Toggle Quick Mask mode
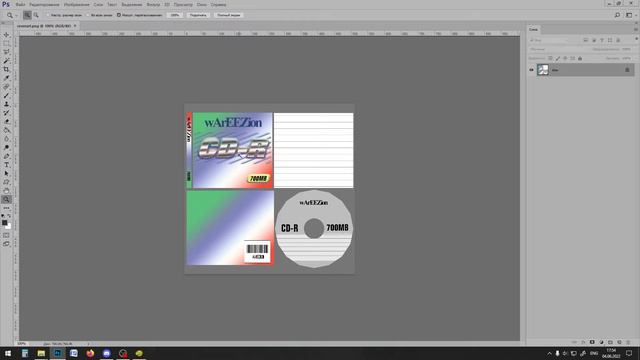This screenshot has width=640, height=360. point(6,236)
